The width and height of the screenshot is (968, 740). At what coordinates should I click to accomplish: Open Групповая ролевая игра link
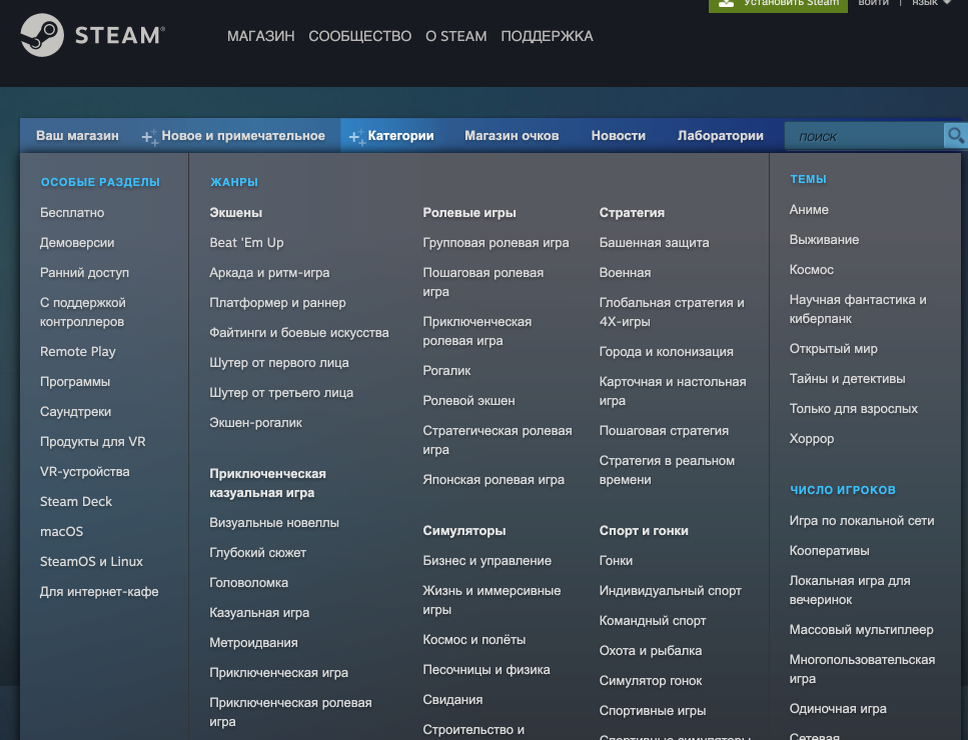click(x=496, y=243)
